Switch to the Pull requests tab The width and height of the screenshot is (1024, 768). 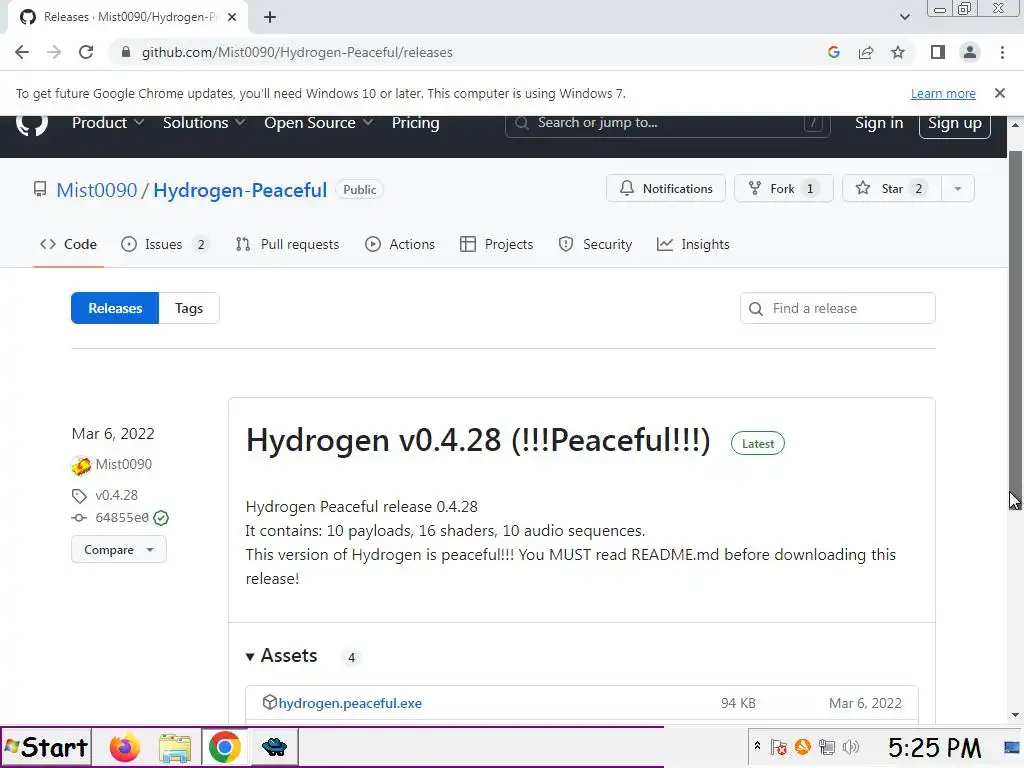click(x=287, y=244)
